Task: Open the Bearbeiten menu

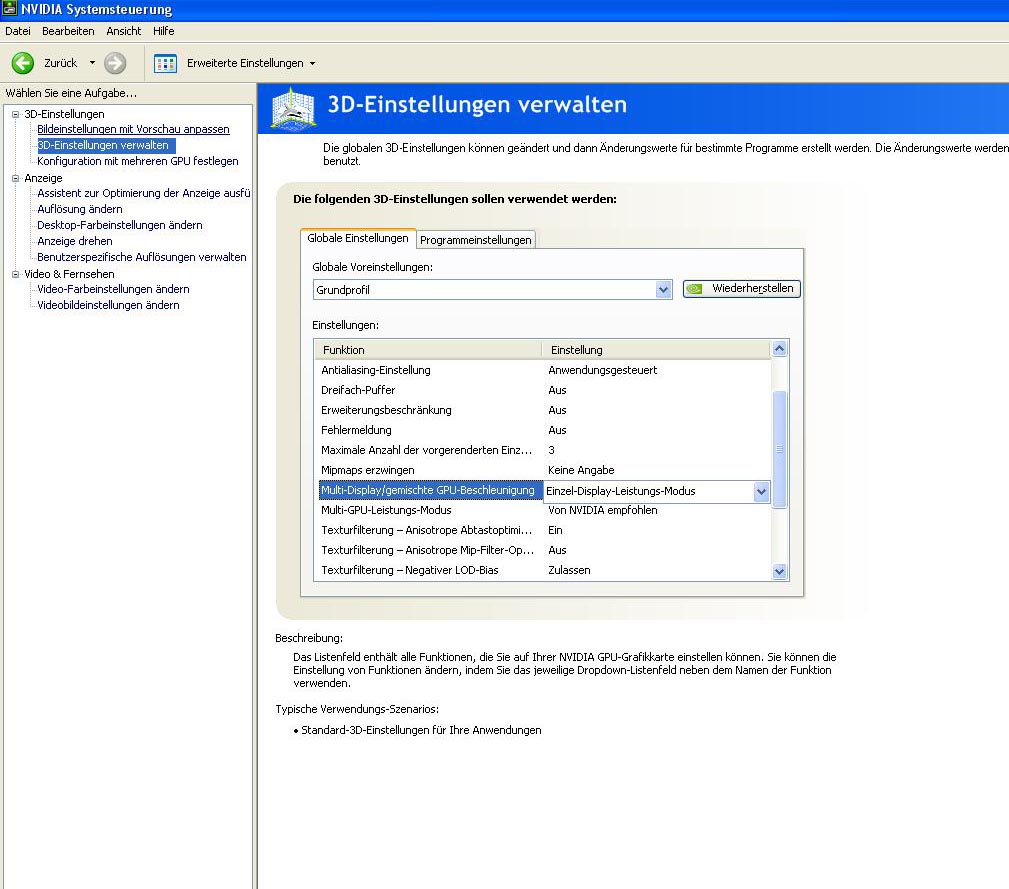Action: pos(68,31)
